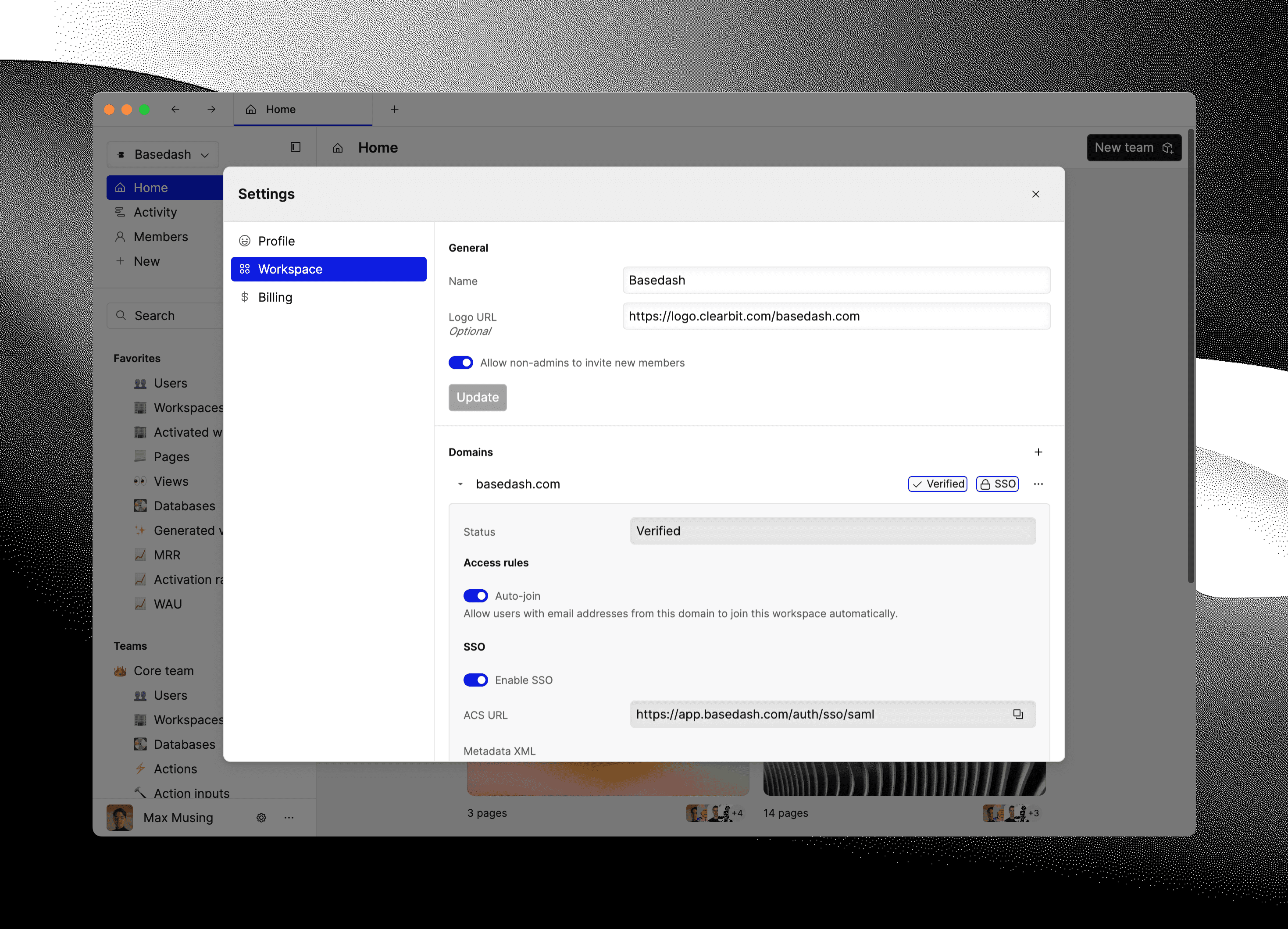Open the basedash.com domain more options menu
Viewport: 1288px width, 929px height.
(x=1038, y=484)
